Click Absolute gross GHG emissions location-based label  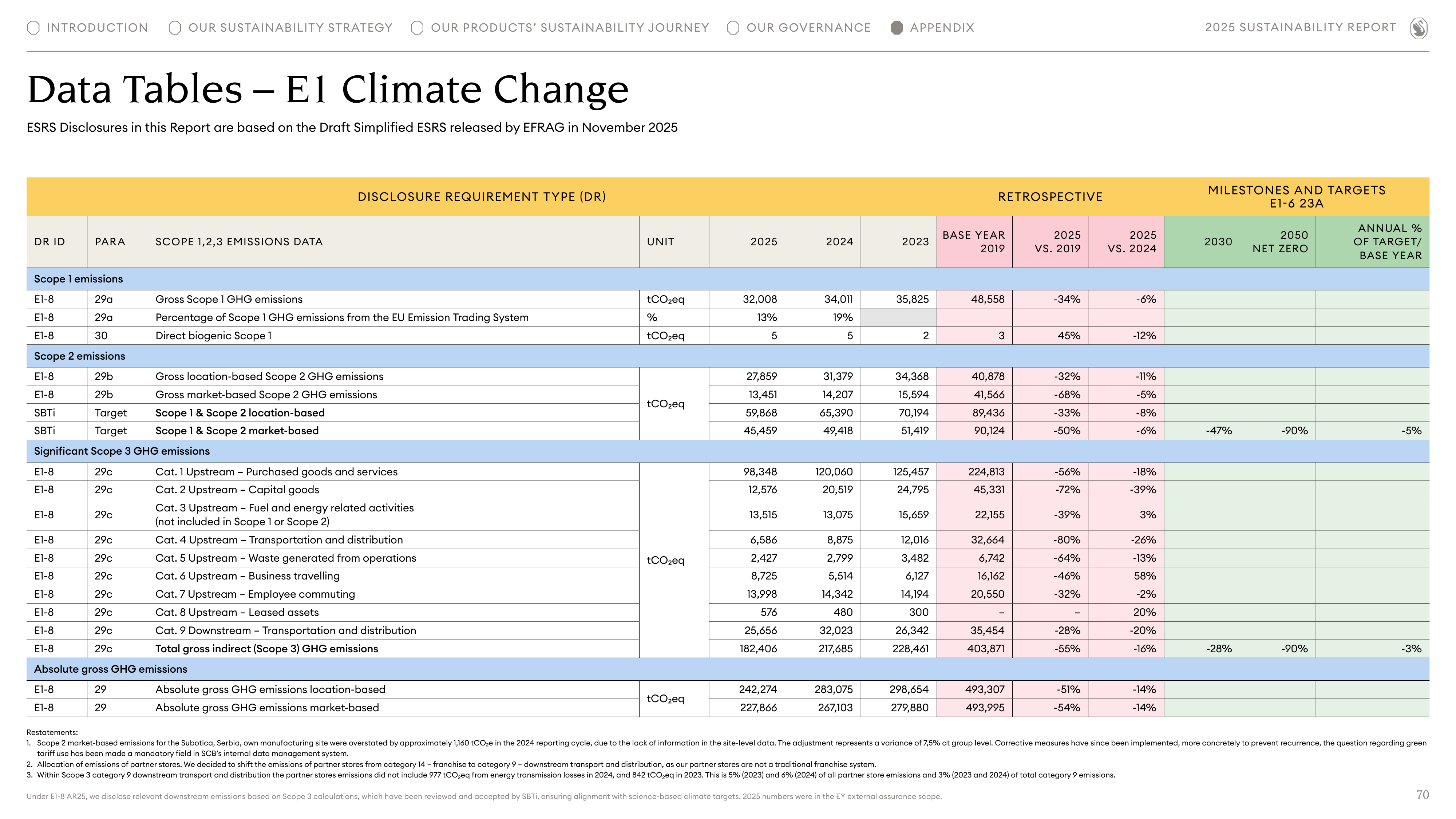point(270,689)
